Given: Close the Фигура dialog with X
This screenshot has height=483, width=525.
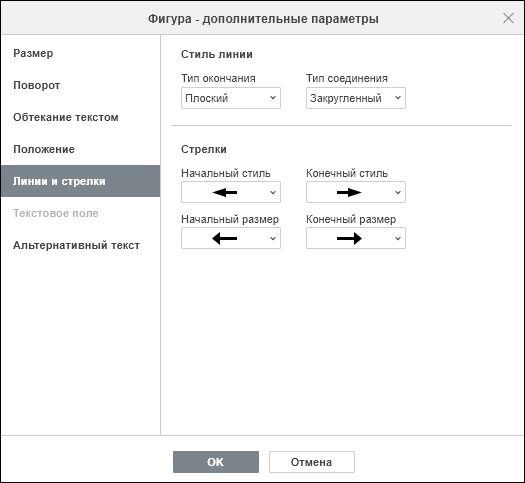Looking at the screenshot, I should [508, 18].
